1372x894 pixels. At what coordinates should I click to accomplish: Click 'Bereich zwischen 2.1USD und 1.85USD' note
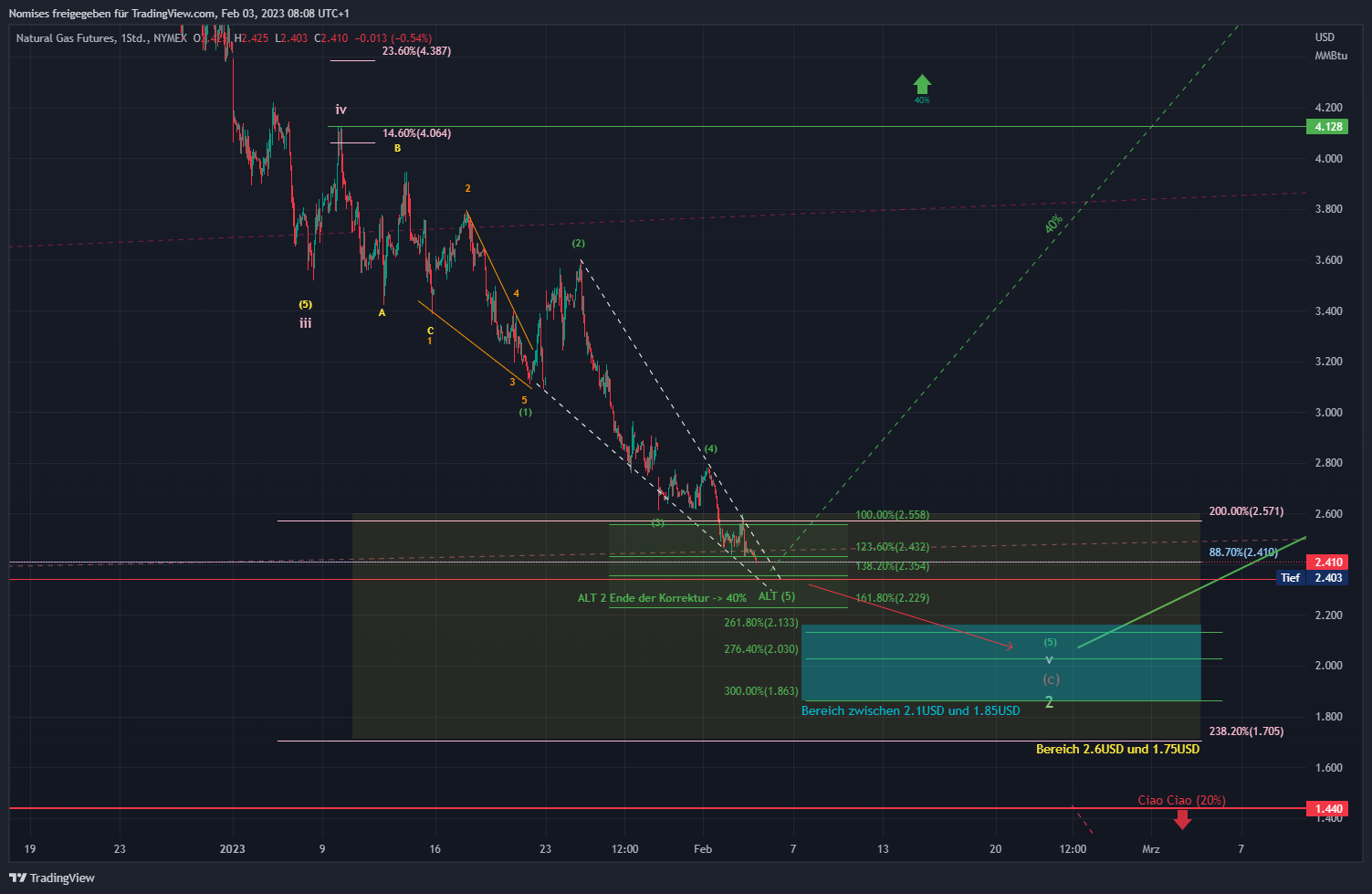tap(911, 710)
